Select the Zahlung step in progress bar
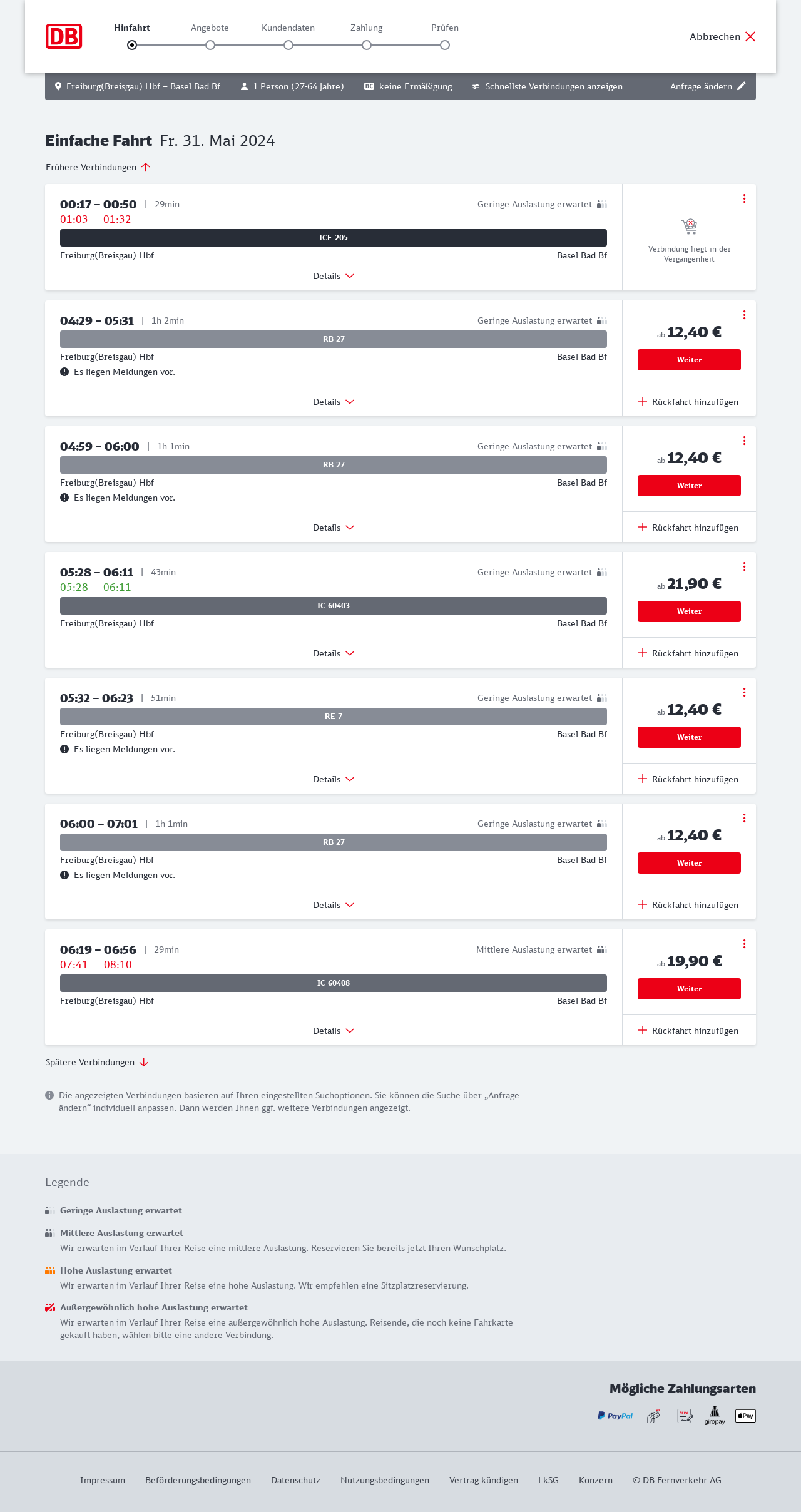 tap(367, 44)
